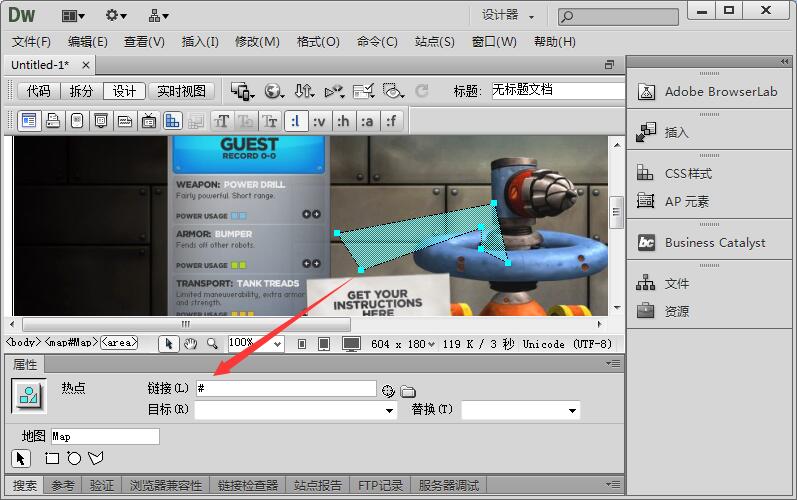Open the 查看(V) menu
The height and width of the screenshot is (500, 797).
click(x=144, y=42)
